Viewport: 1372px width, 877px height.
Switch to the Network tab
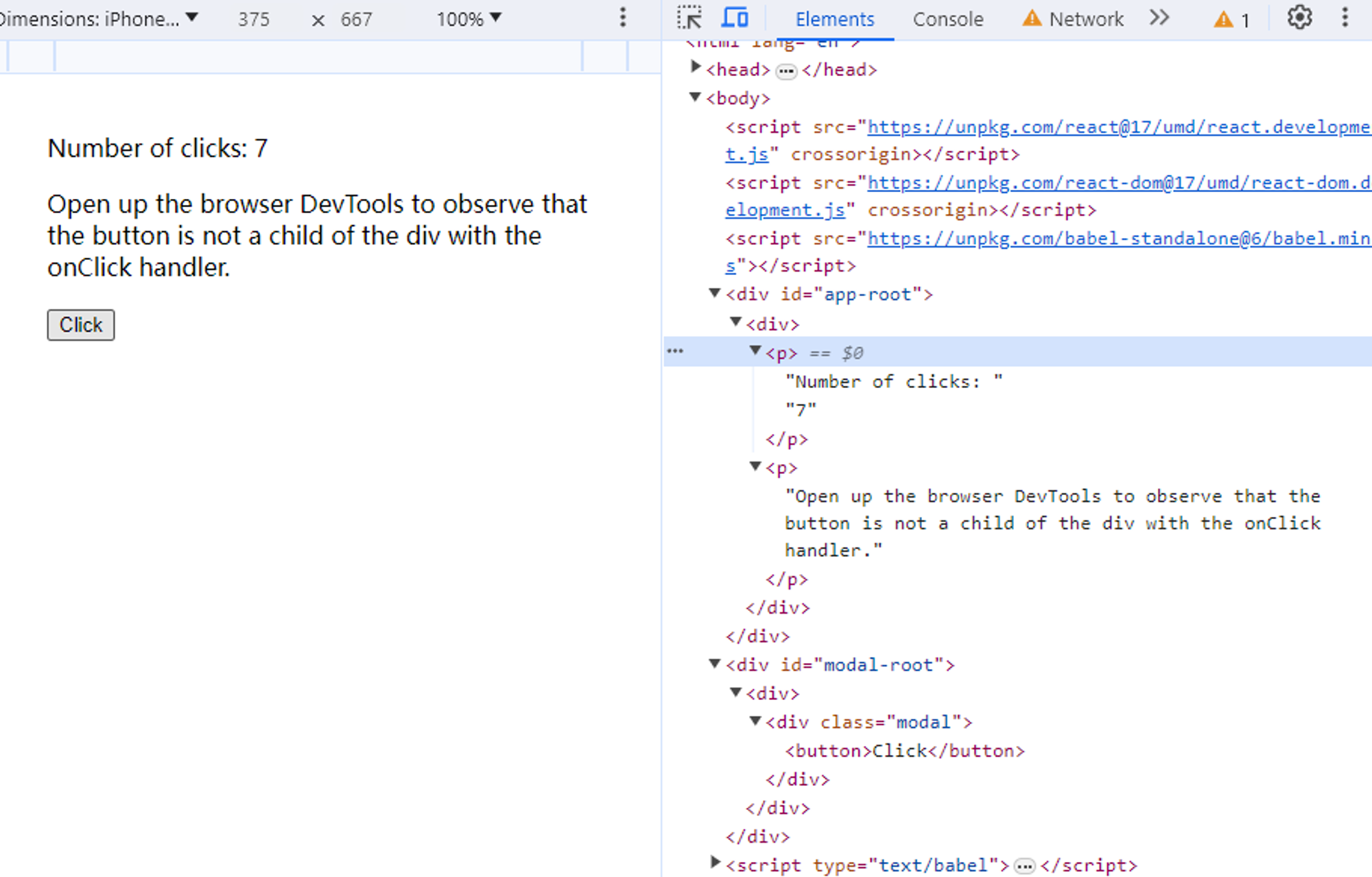(x=1073, y=19)
